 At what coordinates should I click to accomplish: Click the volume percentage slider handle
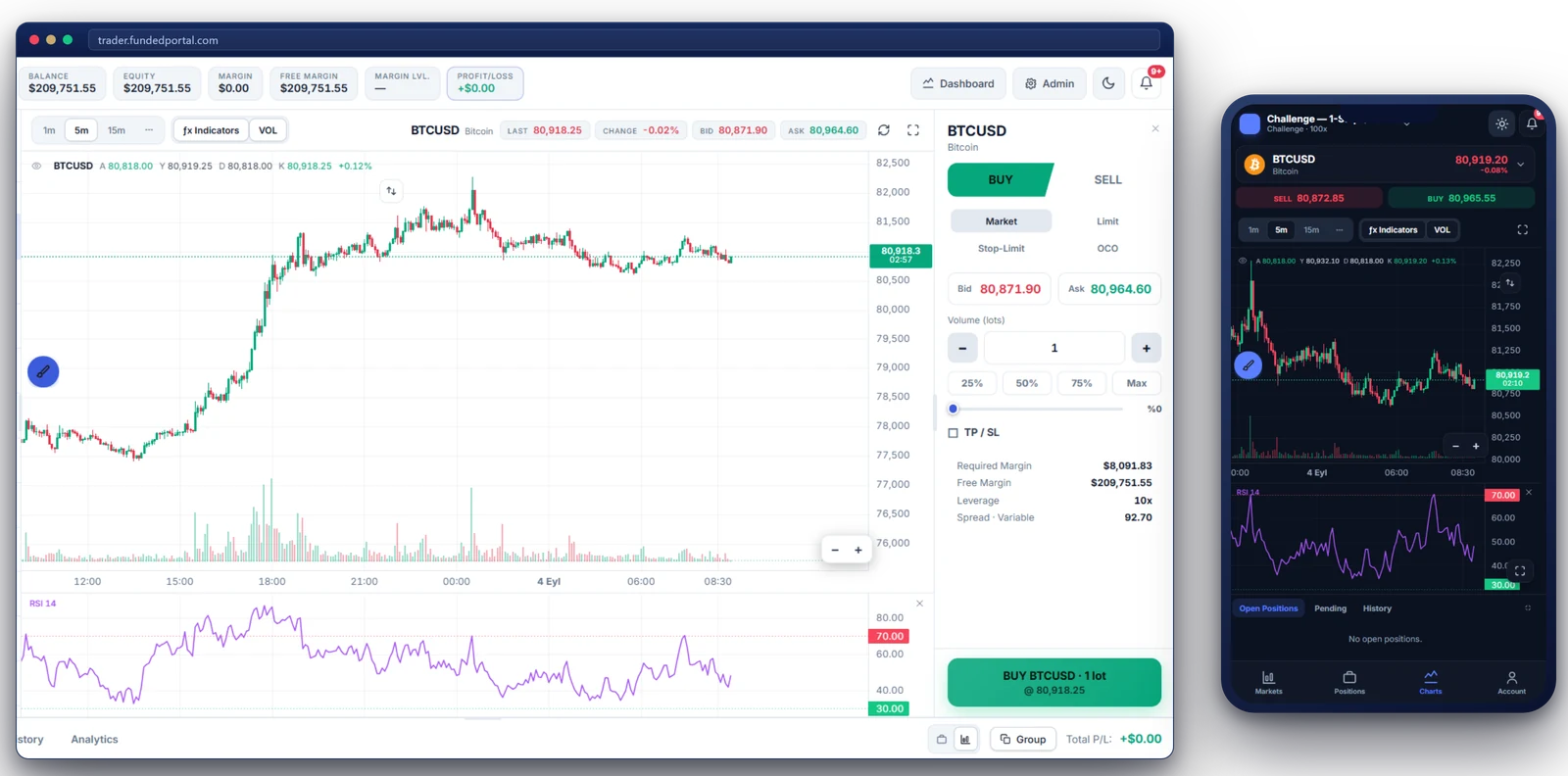pyautogui.click(x=953, y=410)
